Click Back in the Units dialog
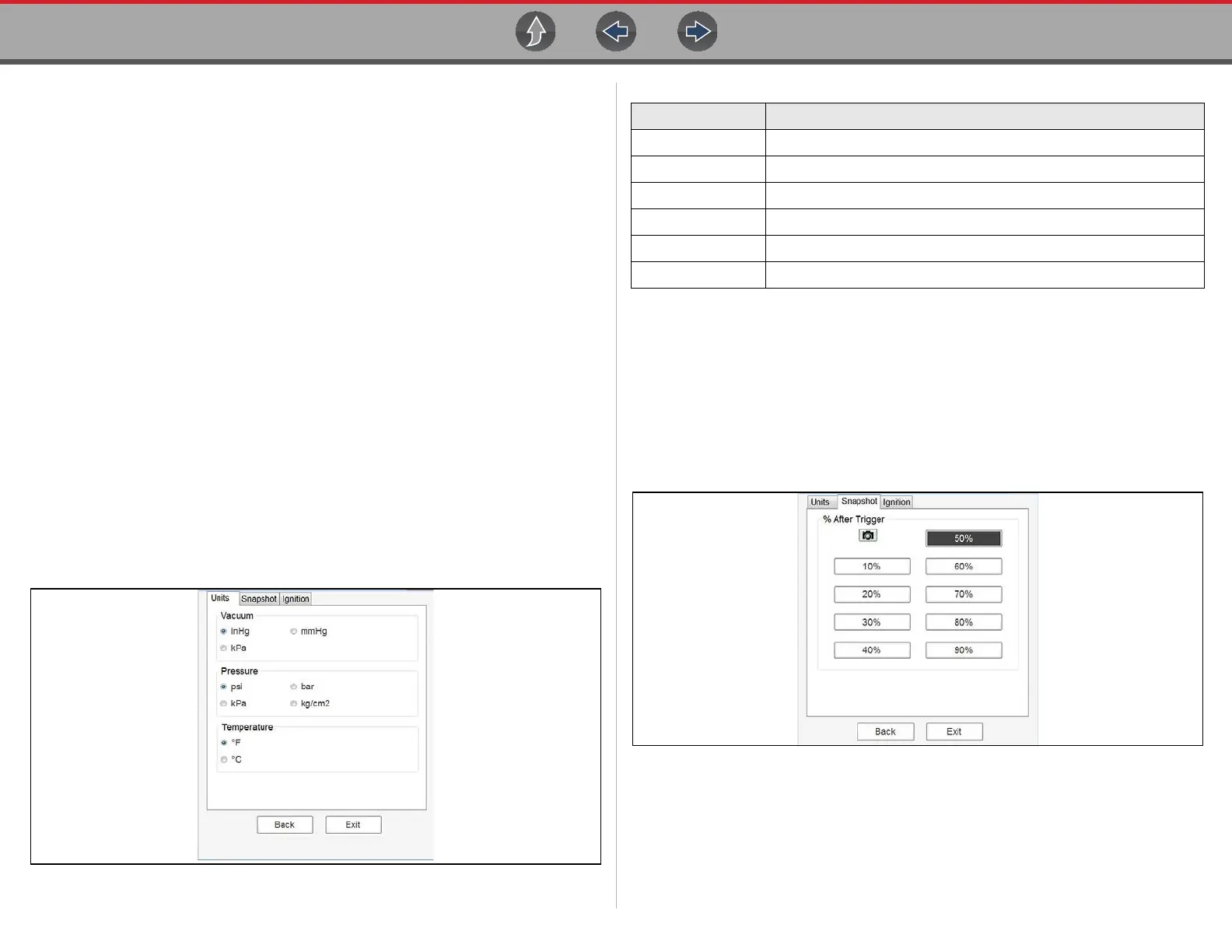The width and height of the screenshot is (1232, 952). (285, 825)
